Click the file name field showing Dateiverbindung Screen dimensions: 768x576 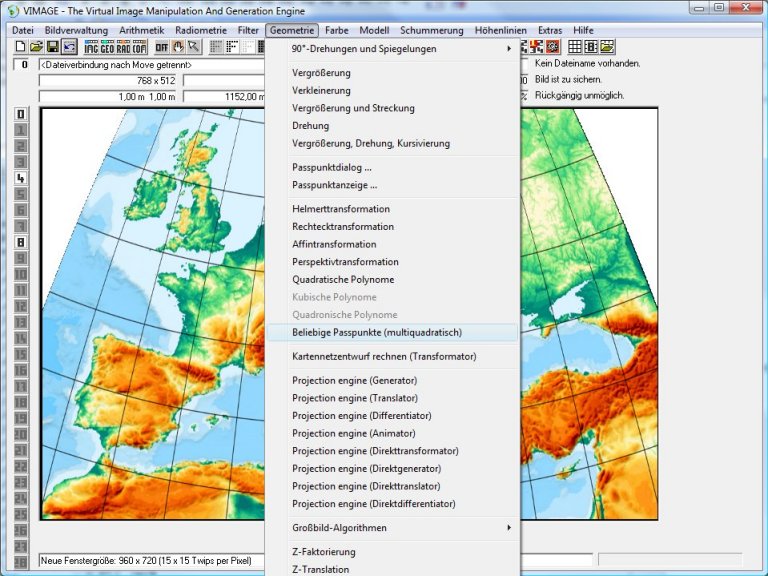pos(150,64)
